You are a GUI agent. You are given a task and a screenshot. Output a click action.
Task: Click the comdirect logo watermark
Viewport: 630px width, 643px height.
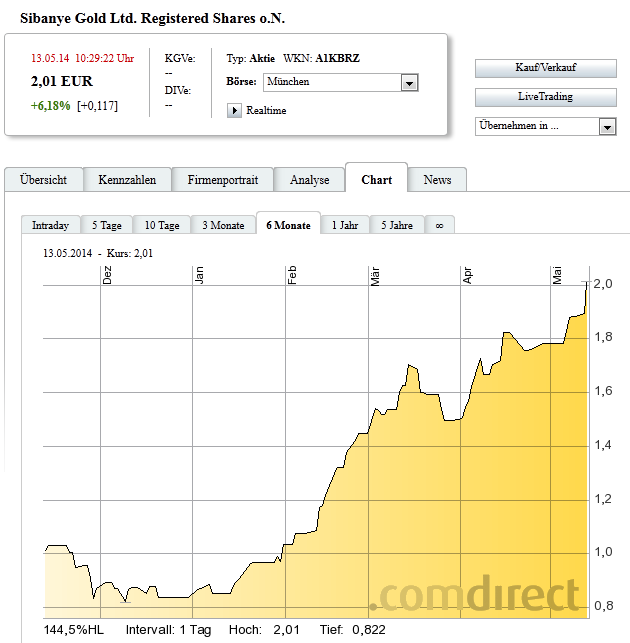(474, 592)
